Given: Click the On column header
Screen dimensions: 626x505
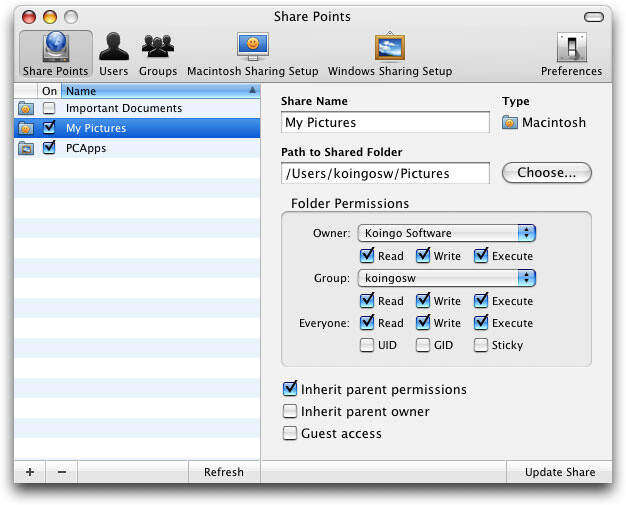Looking at the screenshot, I should 49,91.
